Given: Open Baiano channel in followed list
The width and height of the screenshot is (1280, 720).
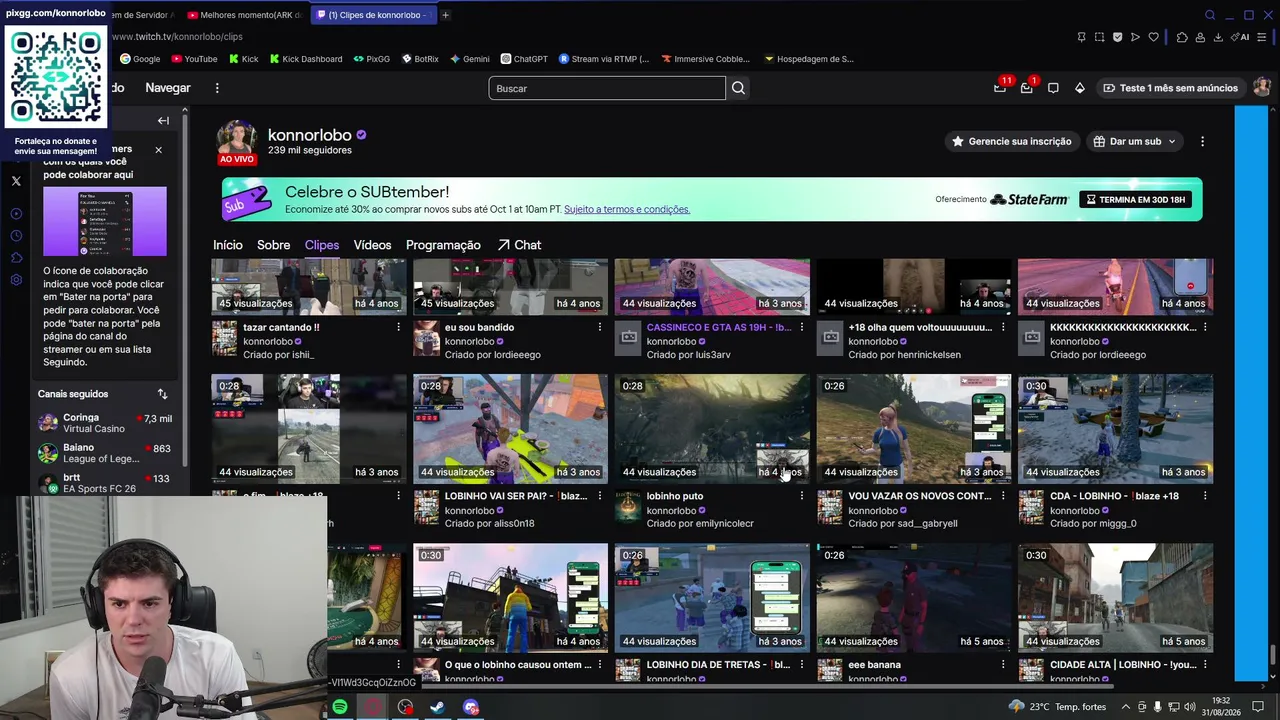Looking at the screenshot, I should tap(105, 453).
